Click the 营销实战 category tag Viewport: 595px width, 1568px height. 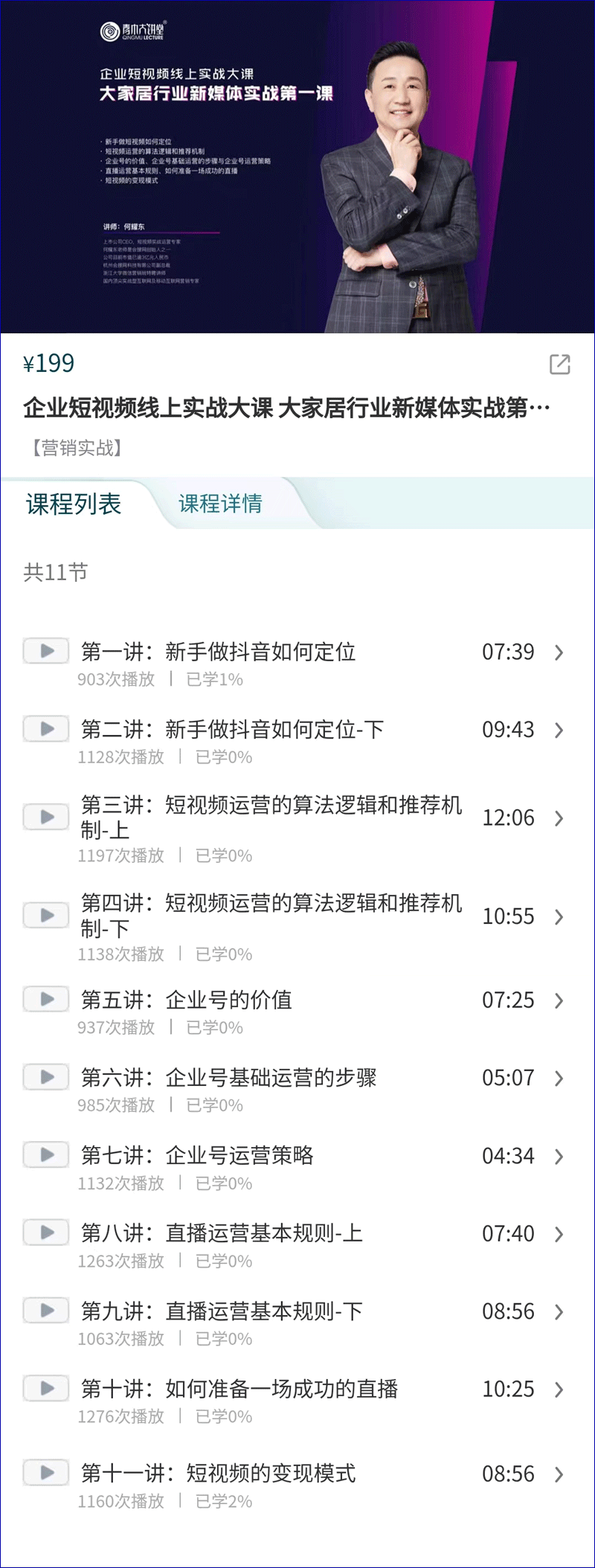click(77, 448)
